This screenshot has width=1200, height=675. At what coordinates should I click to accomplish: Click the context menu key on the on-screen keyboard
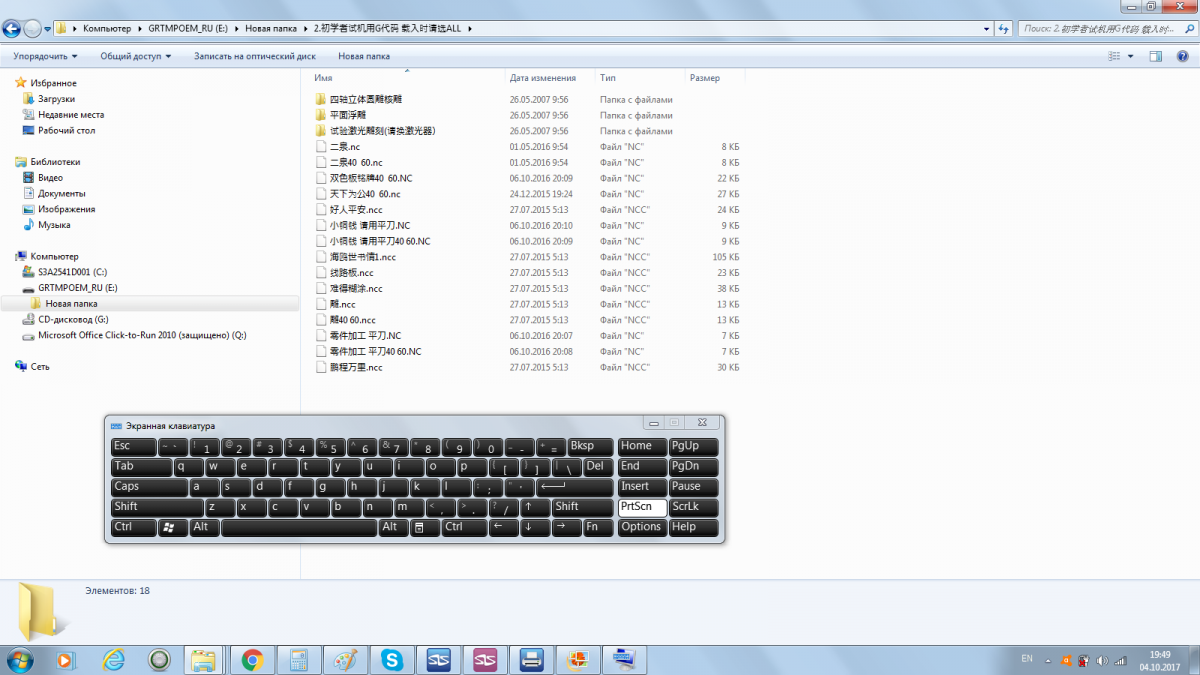pos(425,527)
